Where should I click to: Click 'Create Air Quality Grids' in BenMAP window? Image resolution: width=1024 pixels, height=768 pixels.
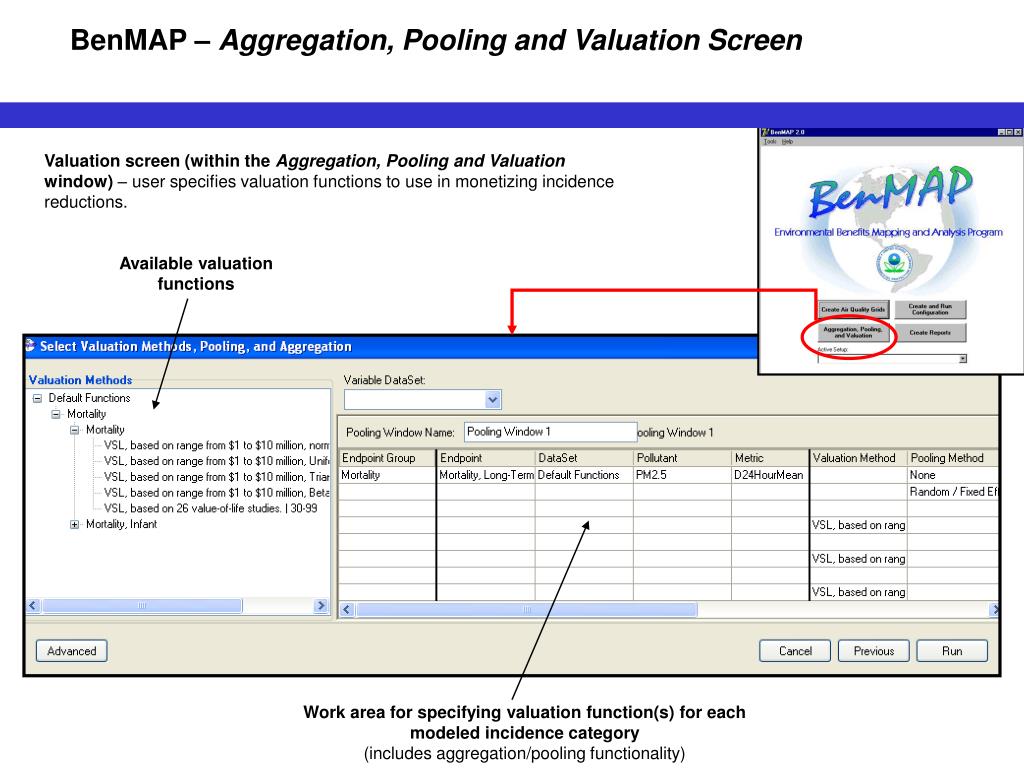(853, 310)
